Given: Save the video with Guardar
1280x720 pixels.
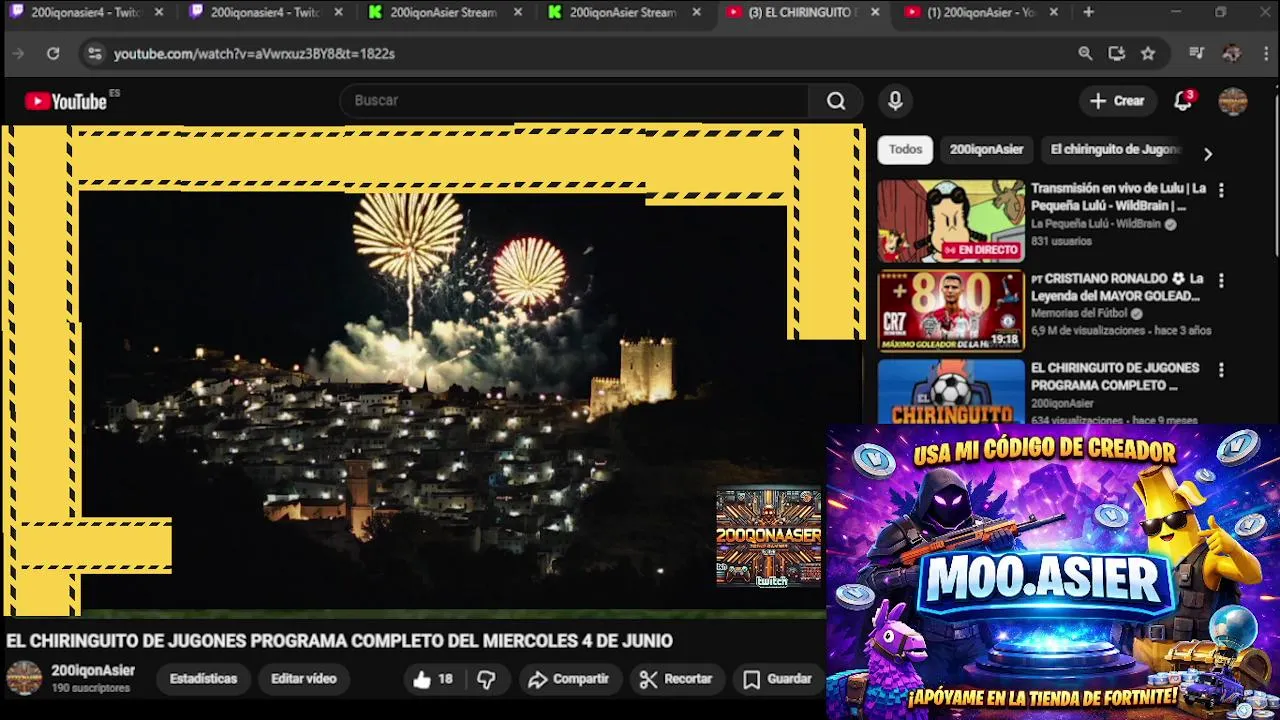Looking at the screenshot, I should [778, 680].
